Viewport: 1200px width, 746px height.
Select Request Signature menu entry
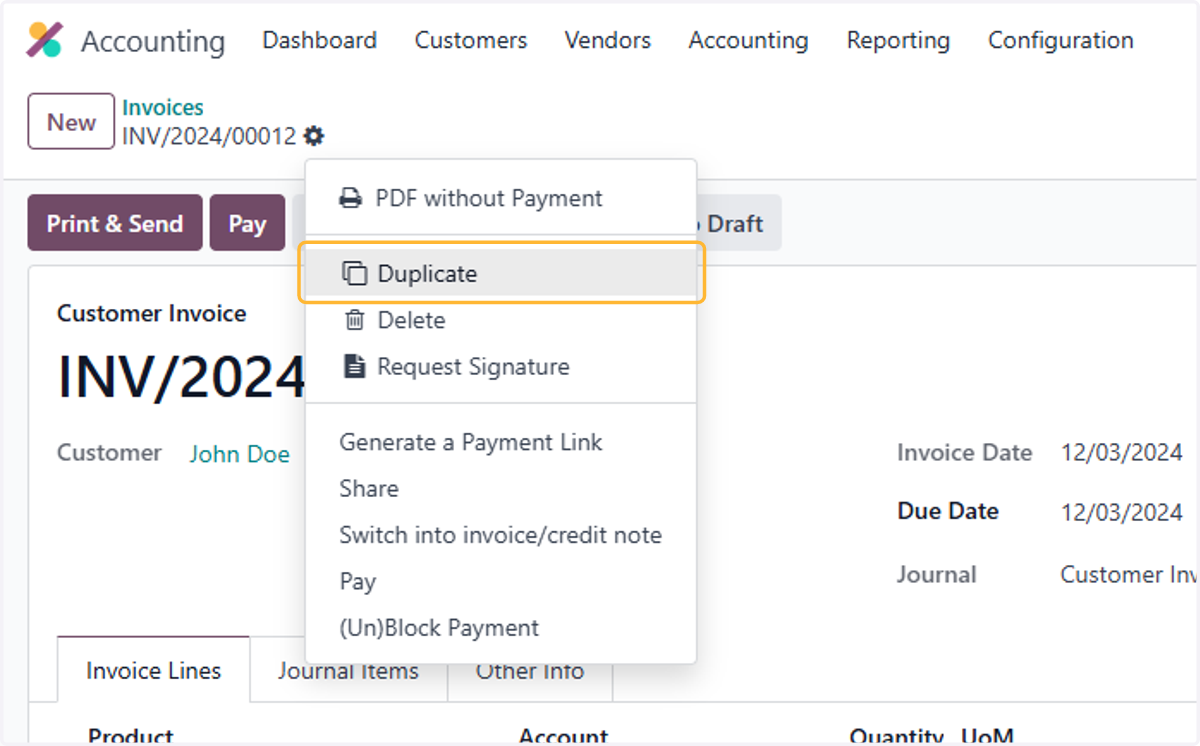click(x=501, y=366)
